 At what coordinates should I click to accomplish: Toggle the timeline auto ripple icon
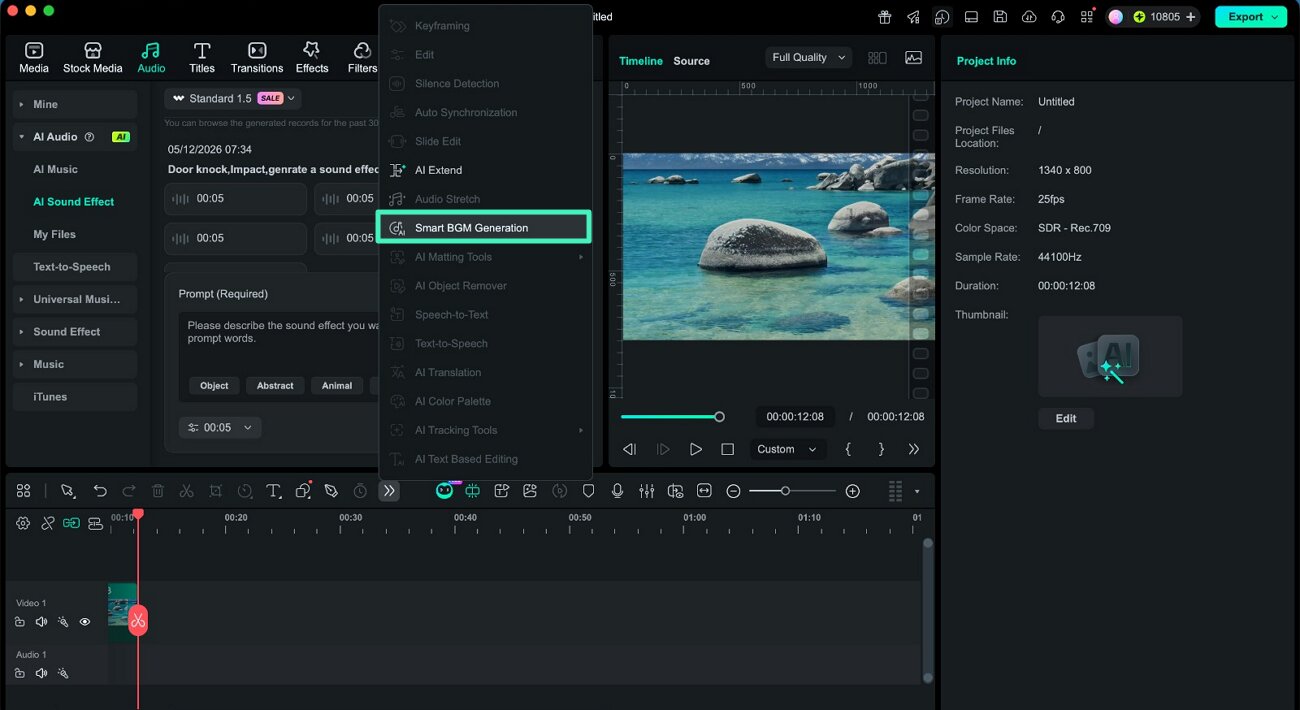coord(71,523)
